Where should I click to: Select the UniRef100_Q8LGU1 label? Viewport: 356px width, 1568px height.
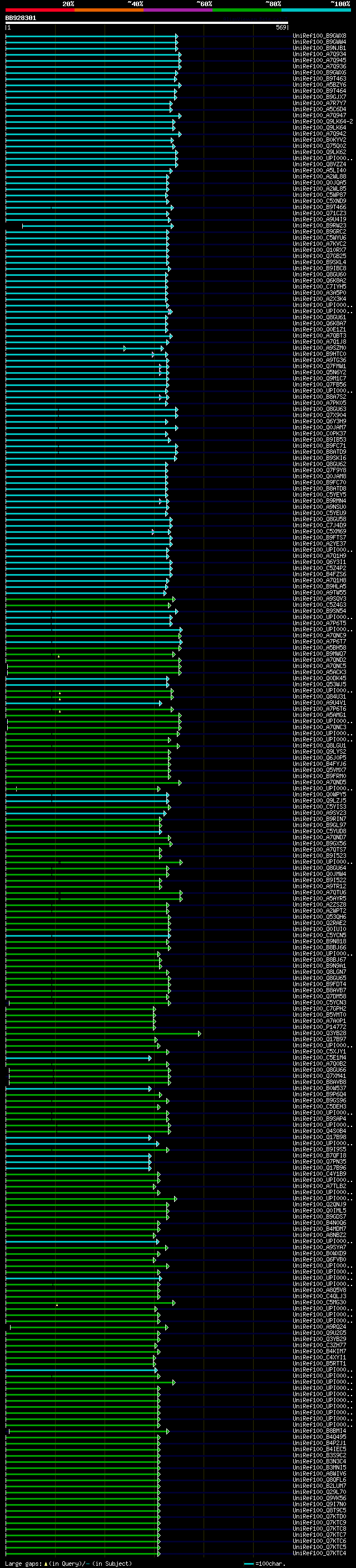tap(319, 746)
